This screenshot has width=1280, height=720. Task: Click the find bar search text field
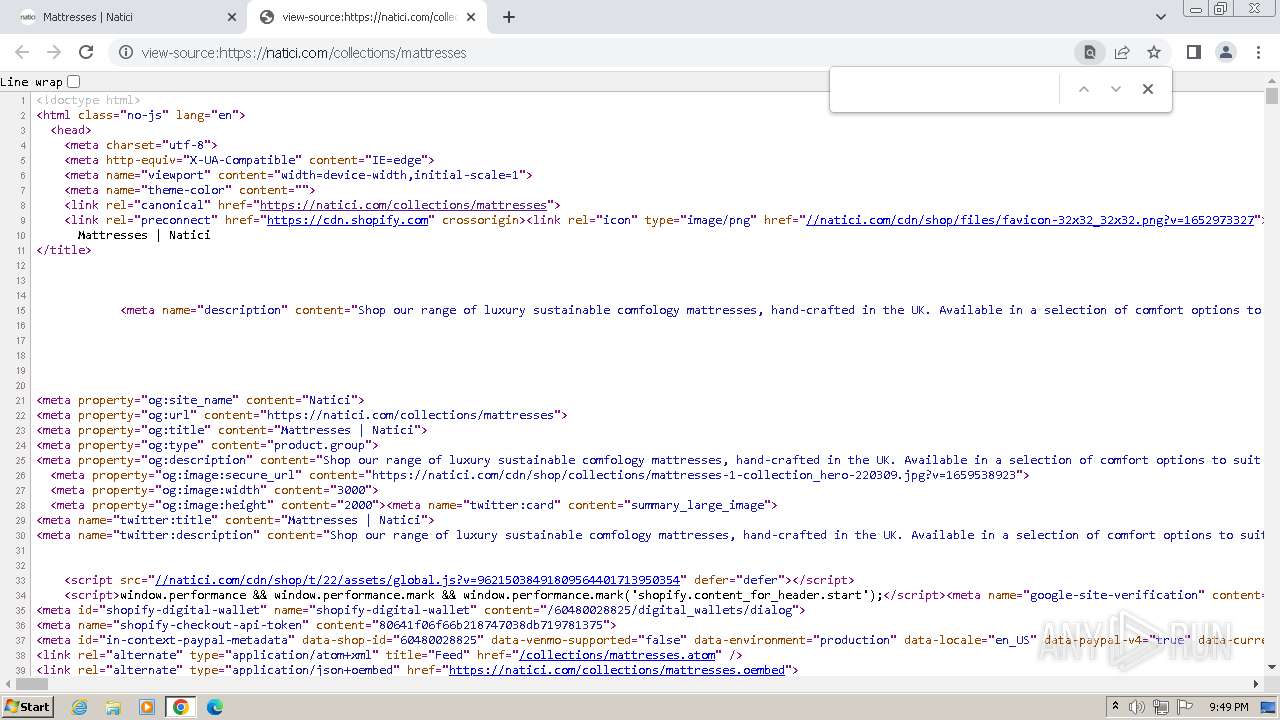pyautogui.click(x=948, y=89)
